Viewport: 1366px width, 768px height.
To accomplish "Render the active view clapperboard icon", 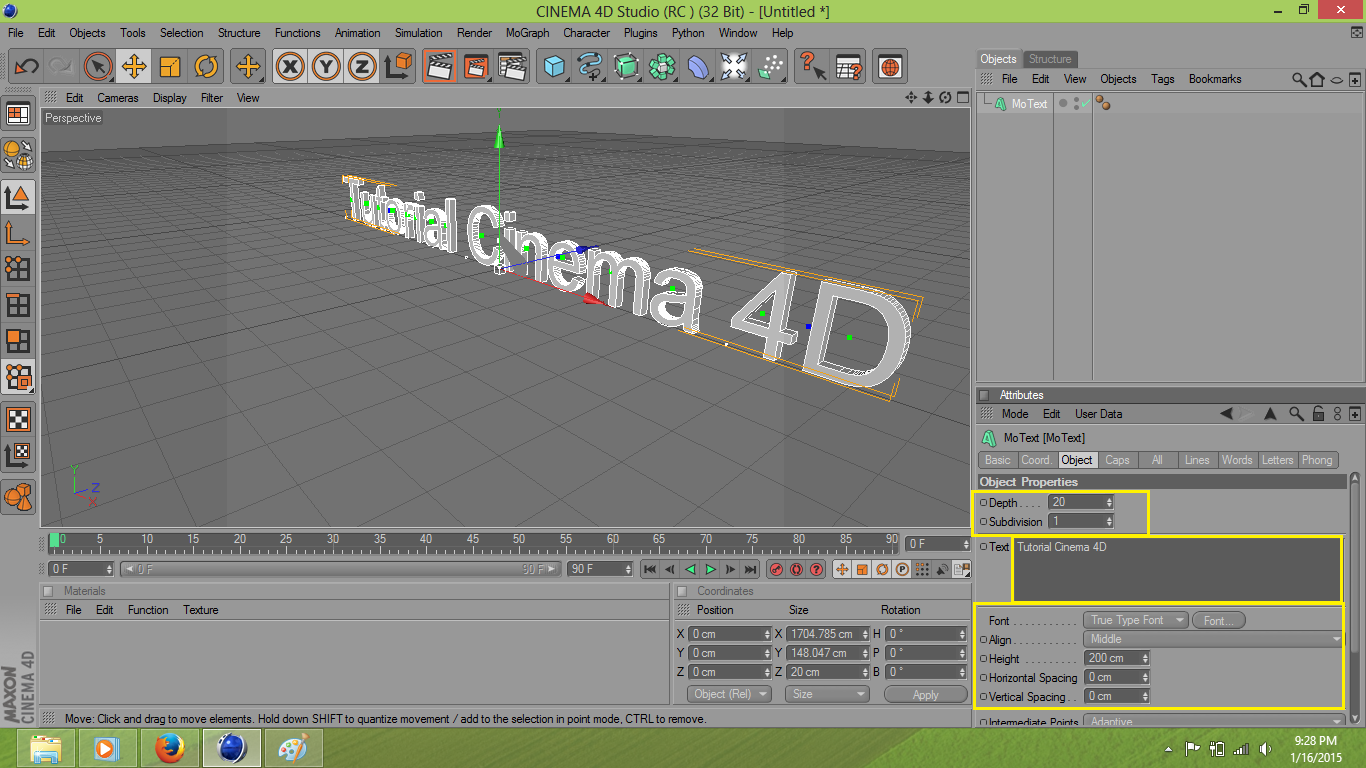I will click(438, 67).
